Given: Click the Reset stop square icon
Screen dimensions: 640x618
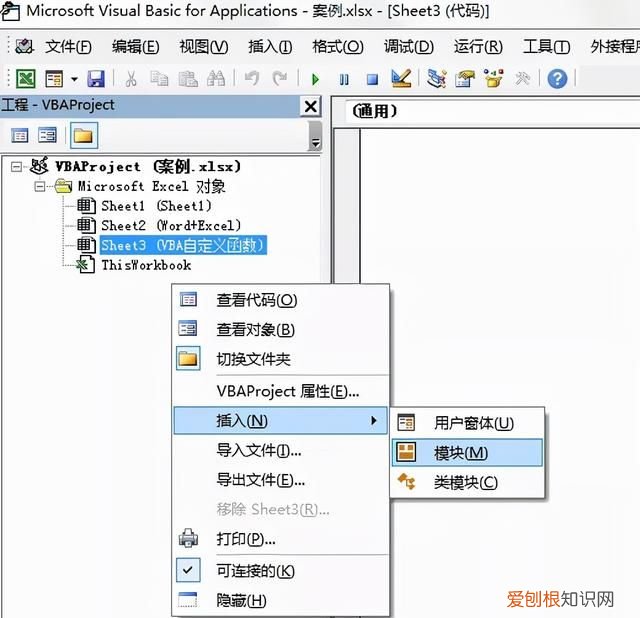Looking at the screenshot, I should [372, 79].
